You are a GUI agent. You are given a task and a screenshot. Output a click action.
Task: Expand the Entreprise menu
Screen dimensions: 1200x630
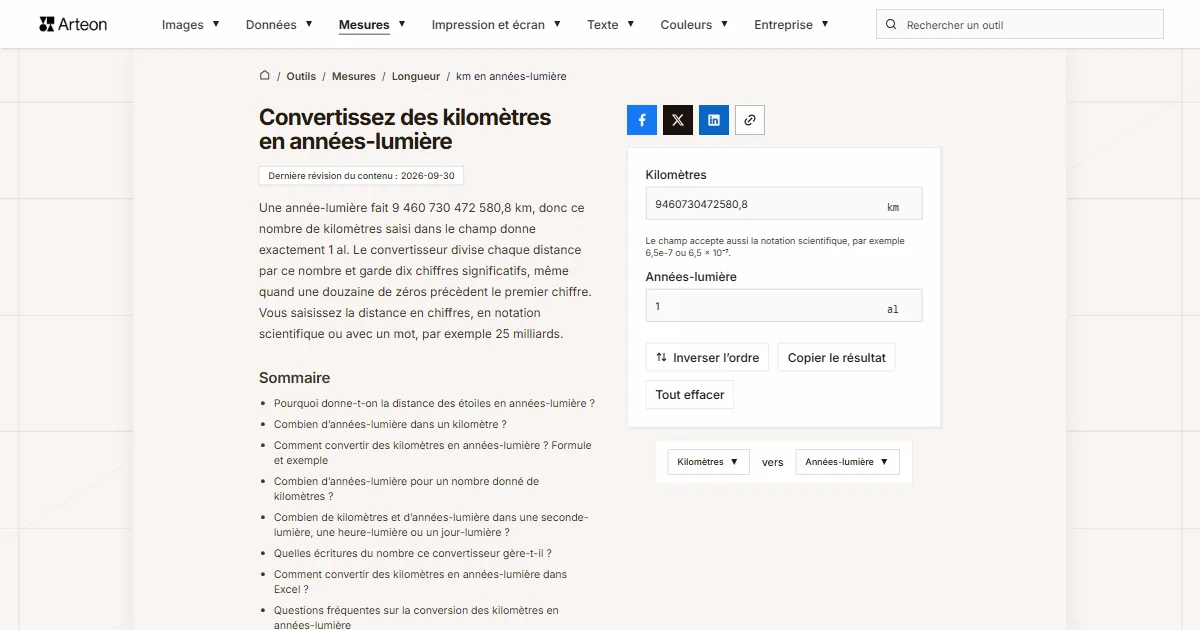(791, 25)
